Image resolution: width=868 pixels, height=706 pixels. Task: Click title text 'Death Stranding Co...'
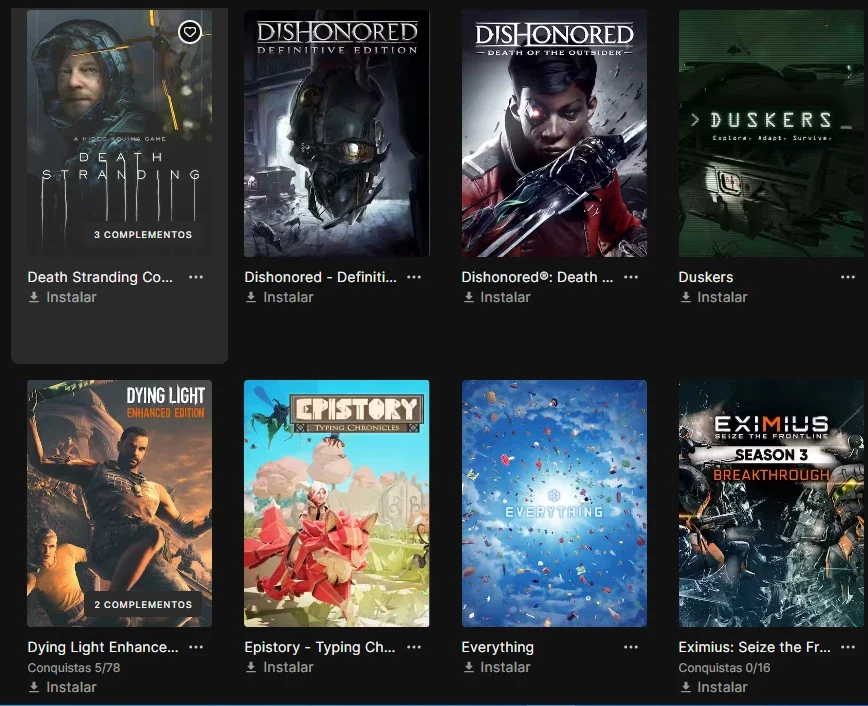coord(100,277)
